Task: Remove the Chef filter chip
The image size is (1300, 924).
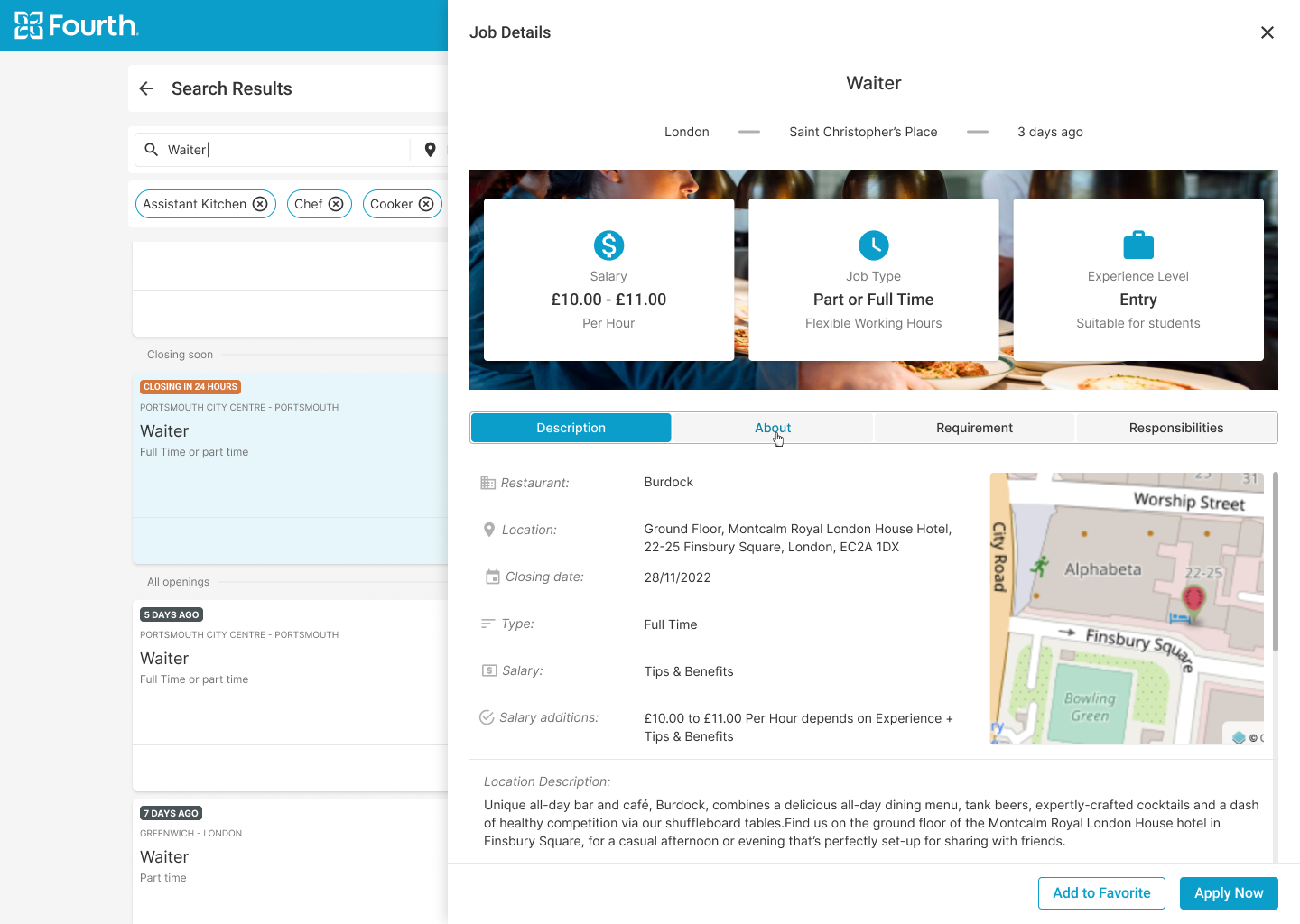Action: pos(336,204)
